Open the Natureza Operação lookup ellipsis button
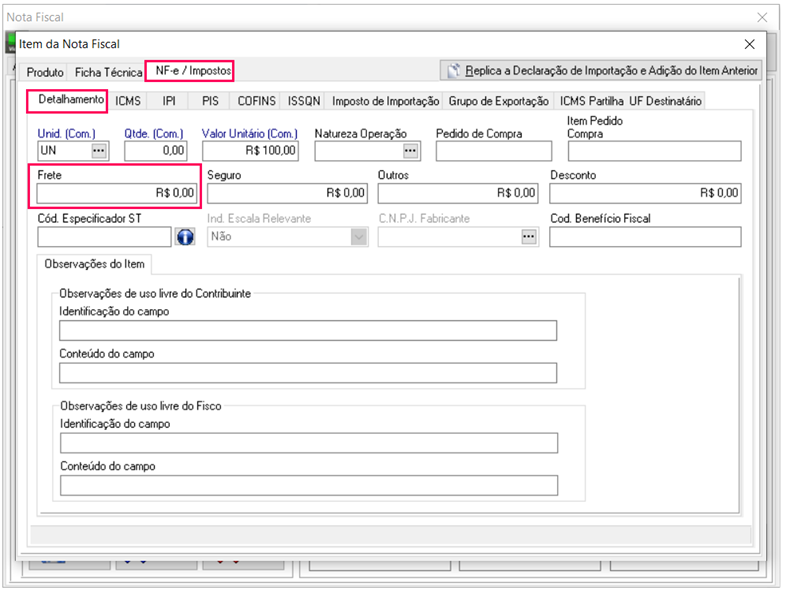Image resolution: width=786 pixels, height=594 pixels. pos(411,150)
